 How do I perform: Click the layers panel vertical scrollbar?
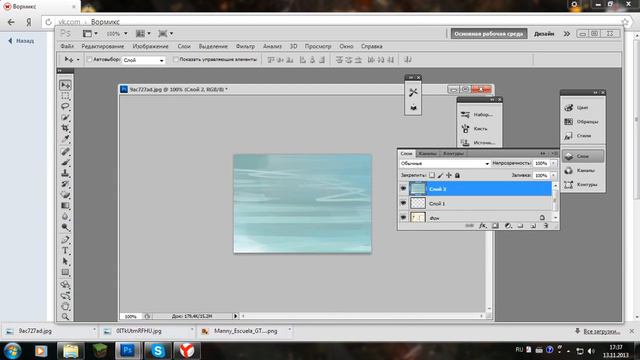555,201
